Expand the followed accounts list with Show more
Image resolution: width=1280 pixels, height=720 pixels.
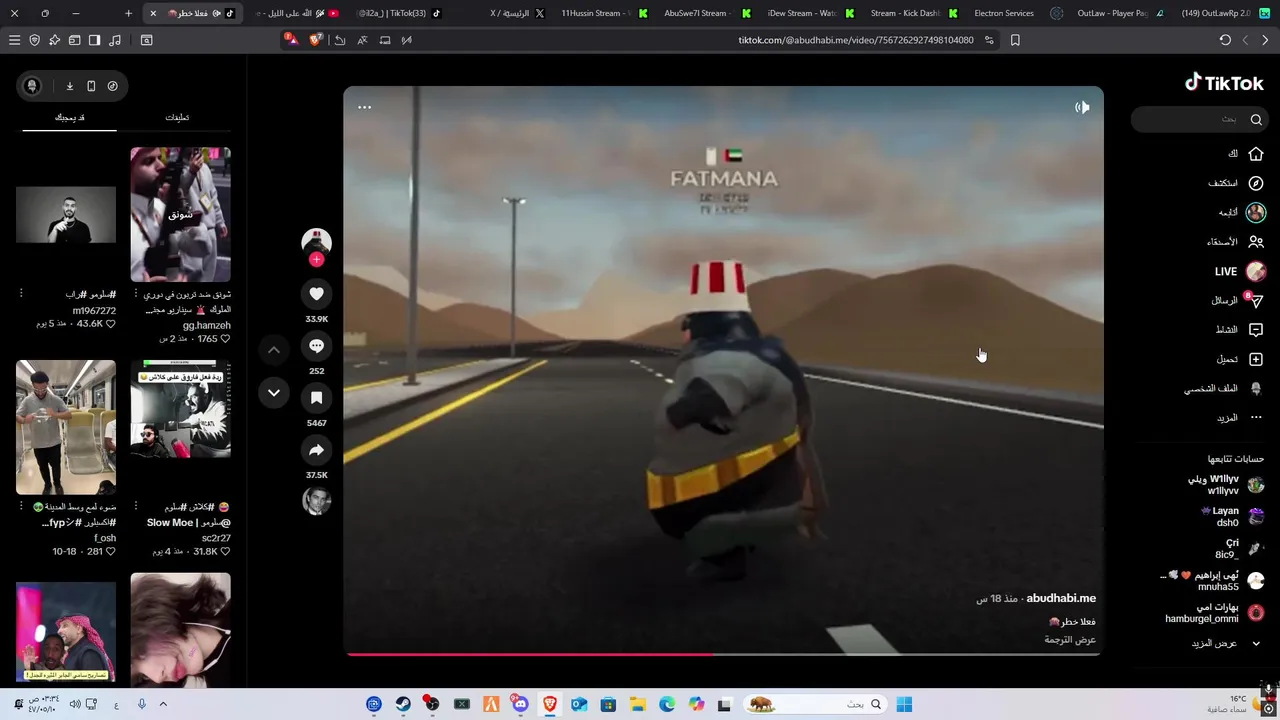tap(1226, 643)
